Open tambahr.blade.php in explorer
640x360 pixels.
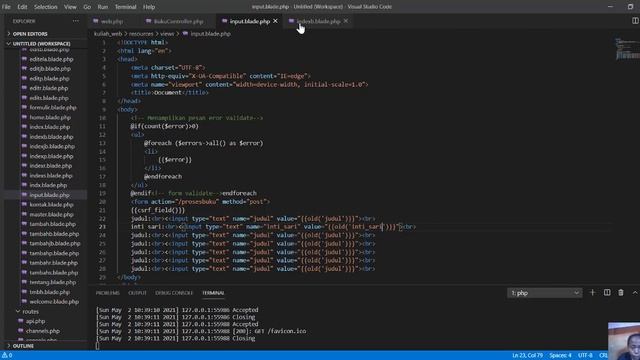(53, 263)
